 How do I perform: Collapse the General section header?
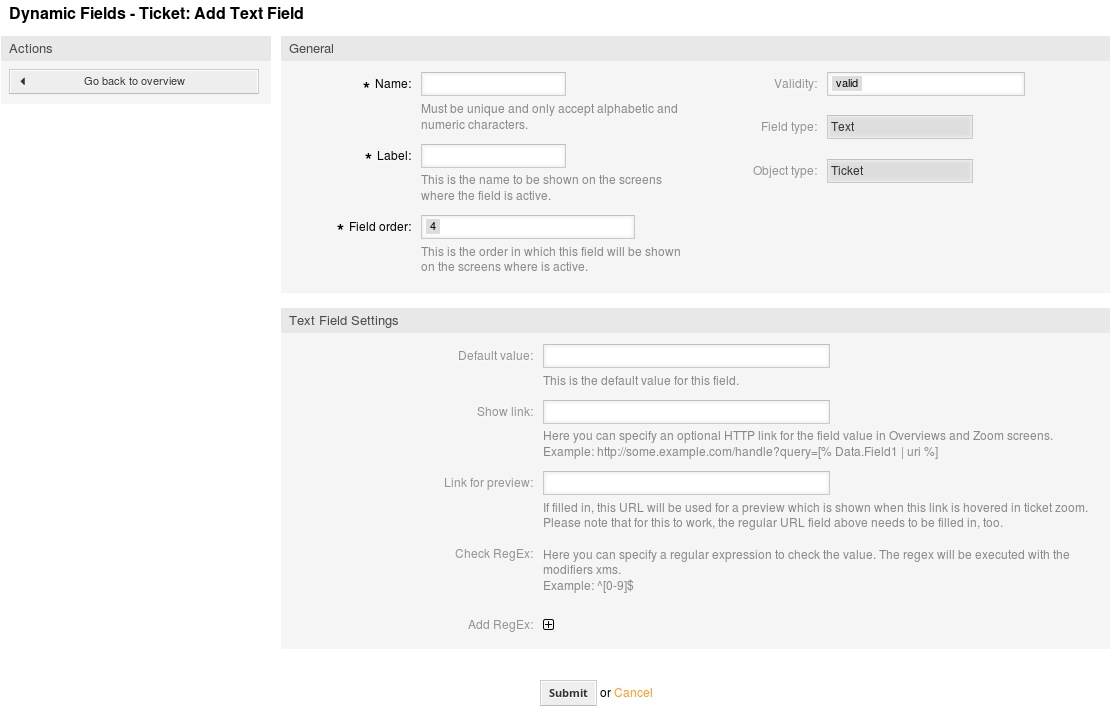click(x=312, y=49)
